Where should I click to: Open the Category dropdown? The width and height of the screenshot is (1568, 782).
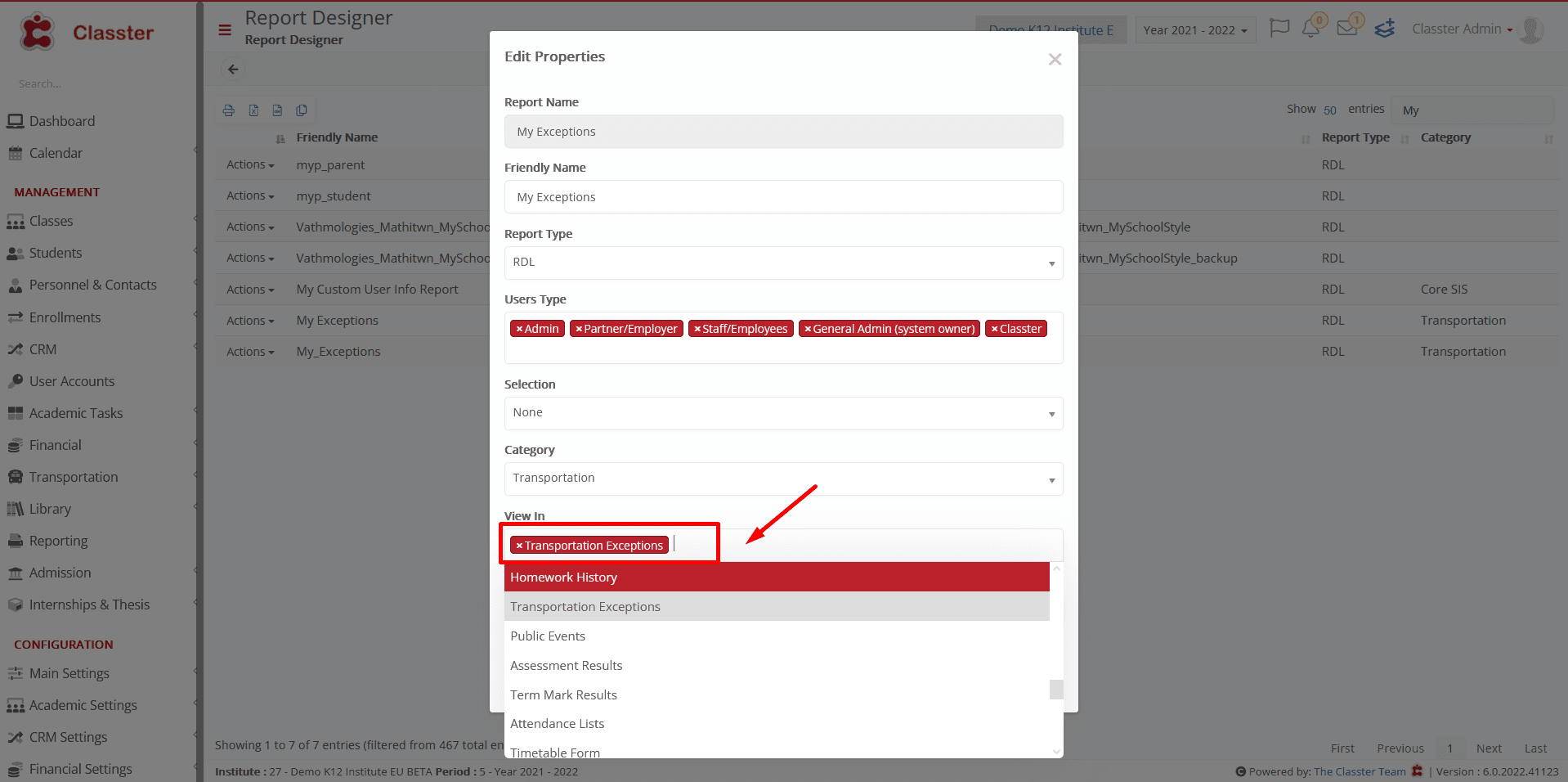coord(783,479)
